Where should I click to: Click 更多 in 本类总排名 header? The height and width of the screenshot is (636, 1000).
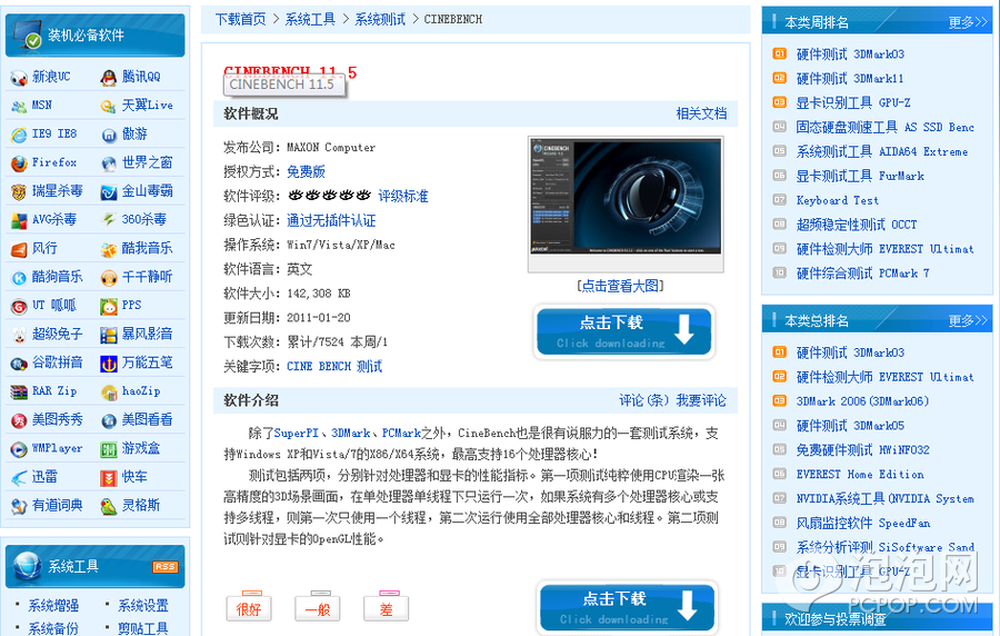[x=967, y=320]
